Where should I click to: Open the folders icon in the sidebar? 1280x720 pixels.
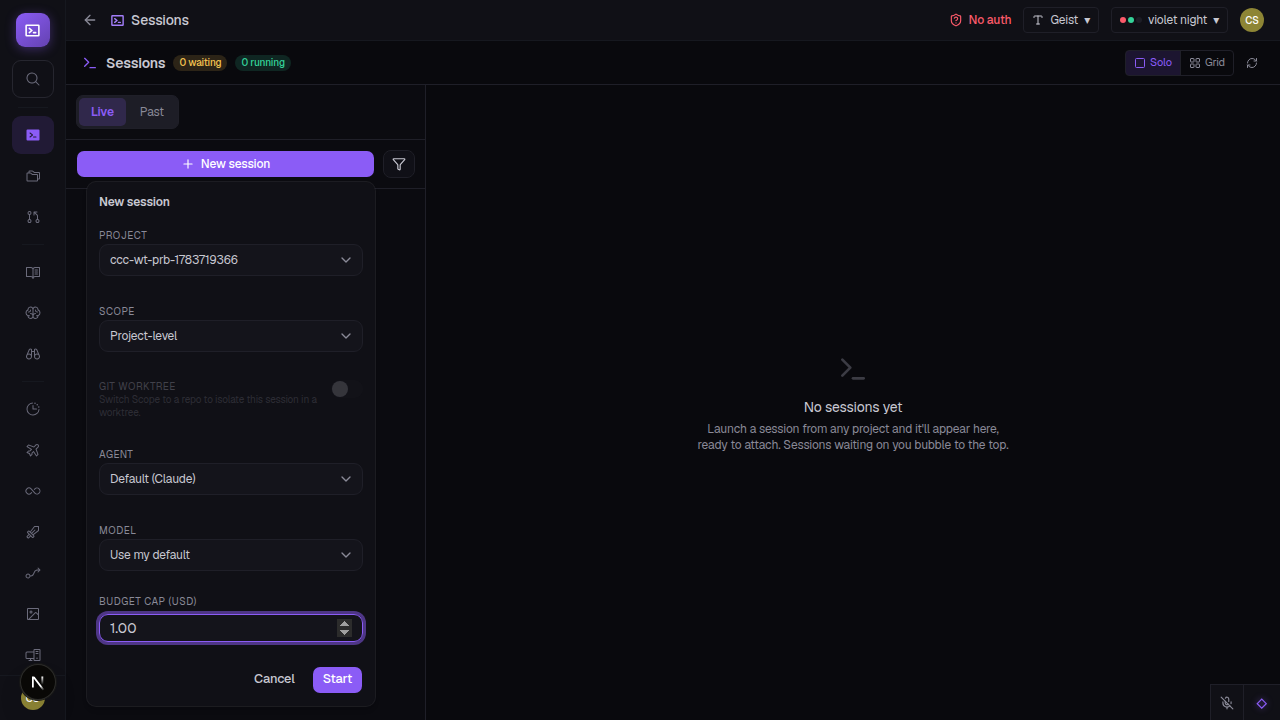(x=33, y=176)
